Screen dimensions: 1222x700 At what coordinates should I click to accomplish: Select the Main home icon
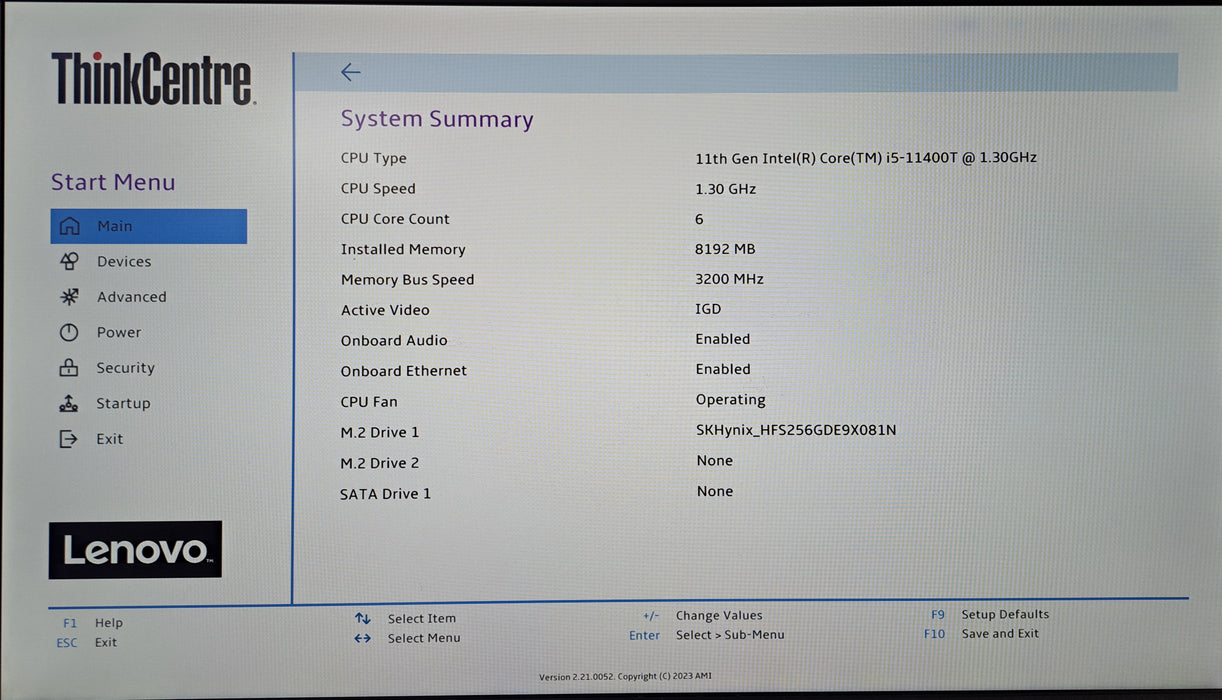[x=69, y=226]
